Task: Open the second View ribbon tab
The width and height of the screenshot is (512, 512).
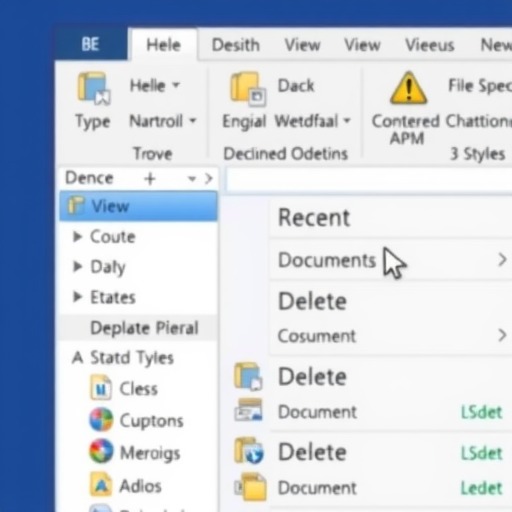Action: point(362,45)
